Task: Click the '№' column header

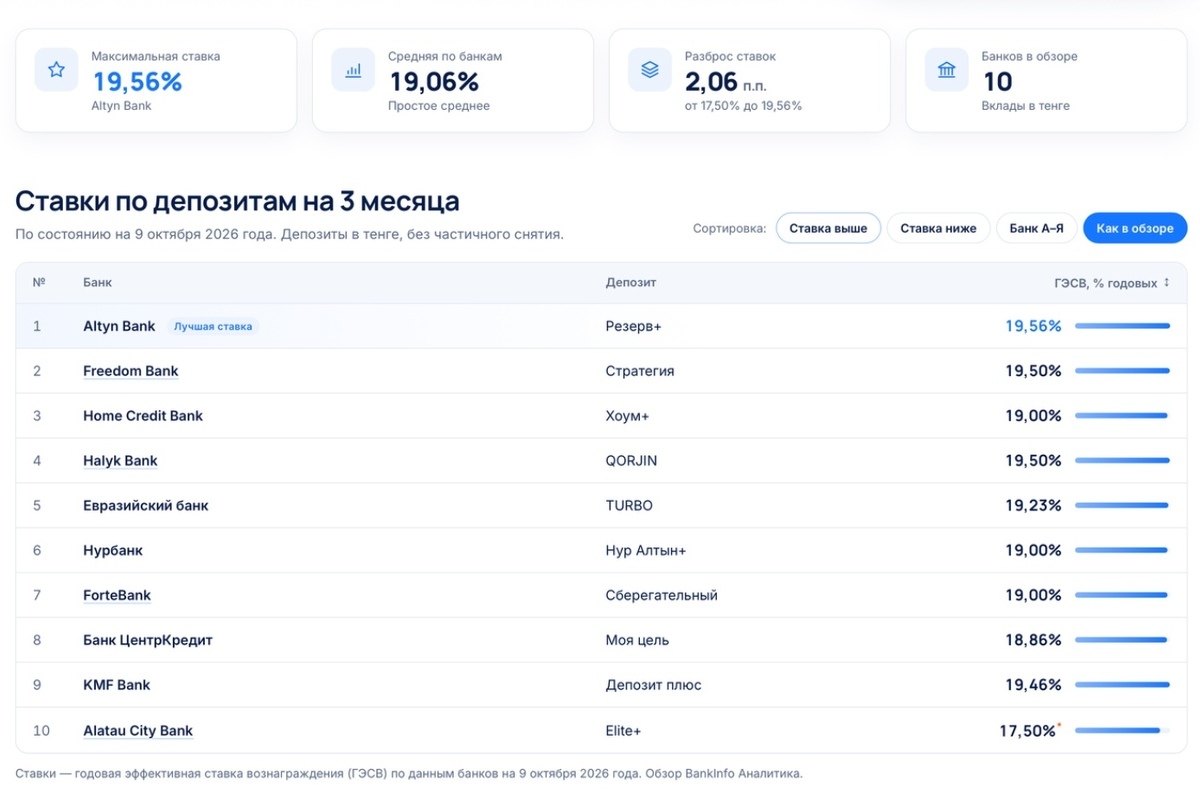Action: click(x=39, y=283)
